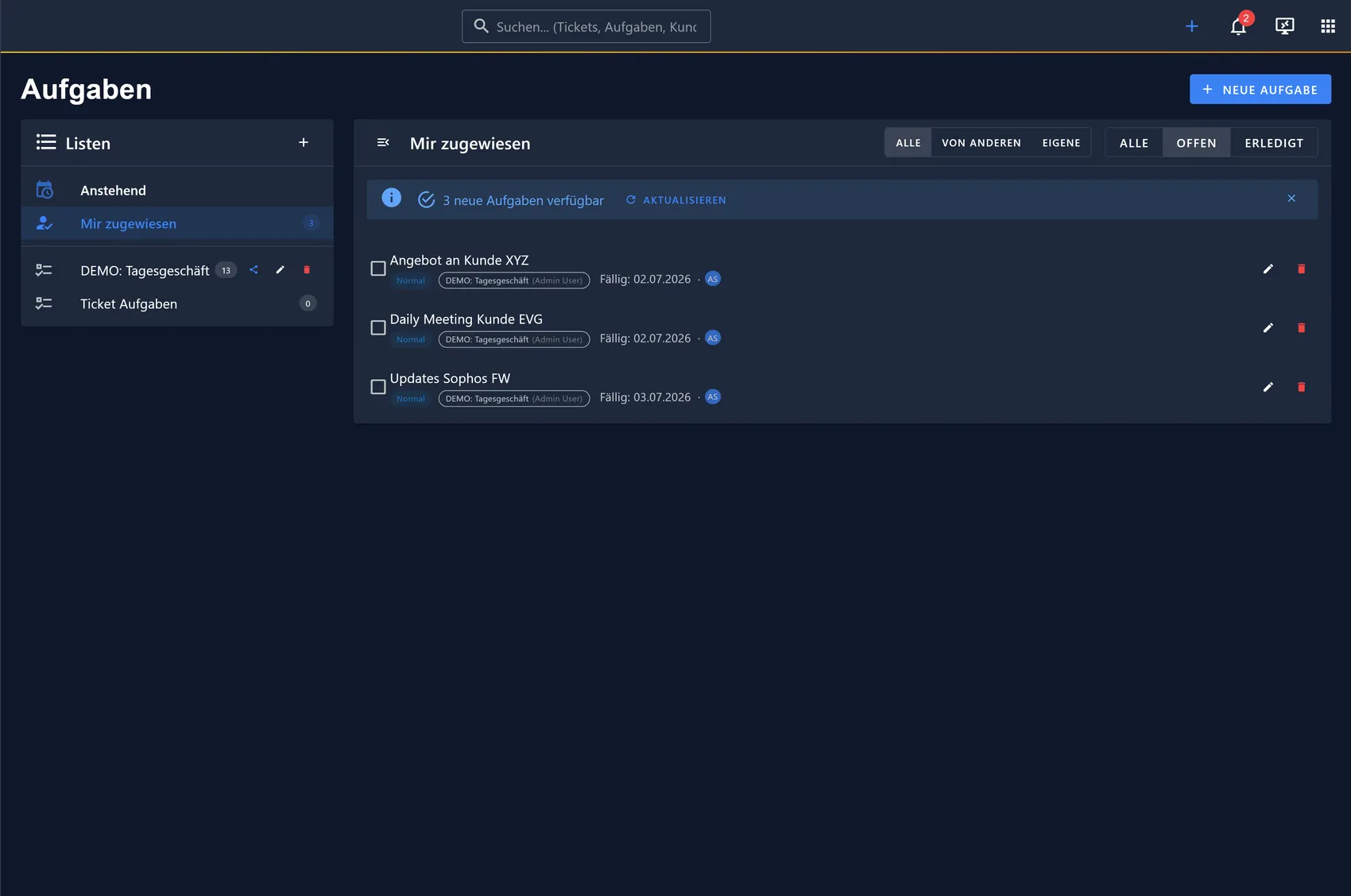Check off Angebot an Kunde XYZ
This screenshot has height=896, width=1351.
pyautogui.click(x=378, y=269)
